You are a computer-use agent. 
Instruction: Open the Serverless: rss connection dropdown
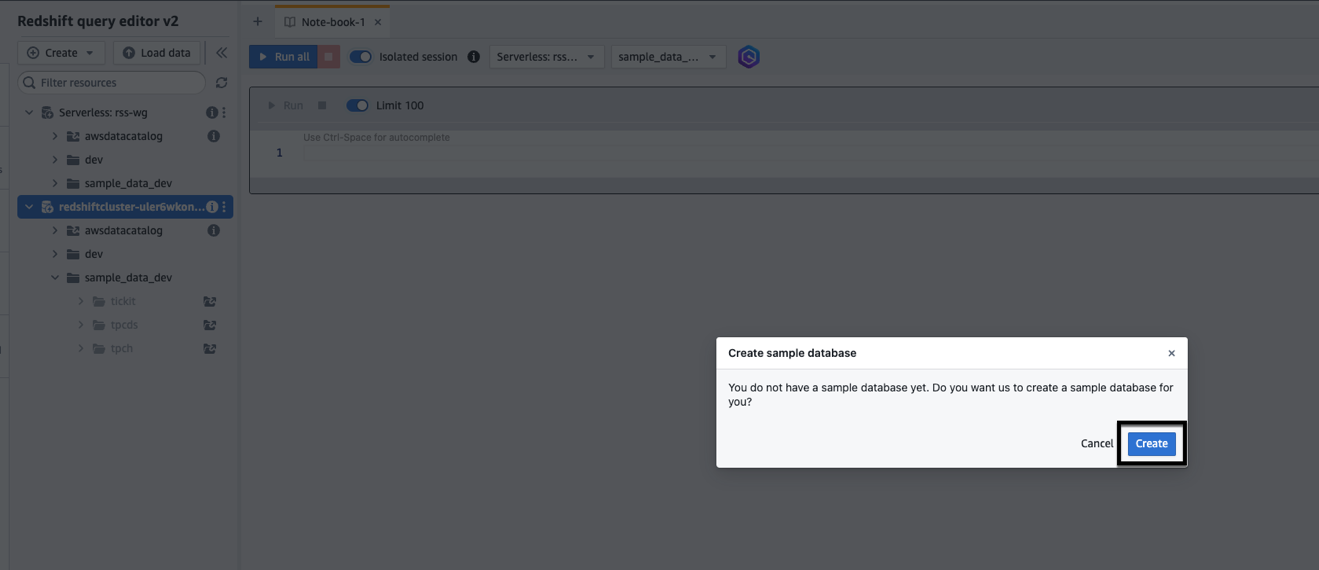coord(546,57)
